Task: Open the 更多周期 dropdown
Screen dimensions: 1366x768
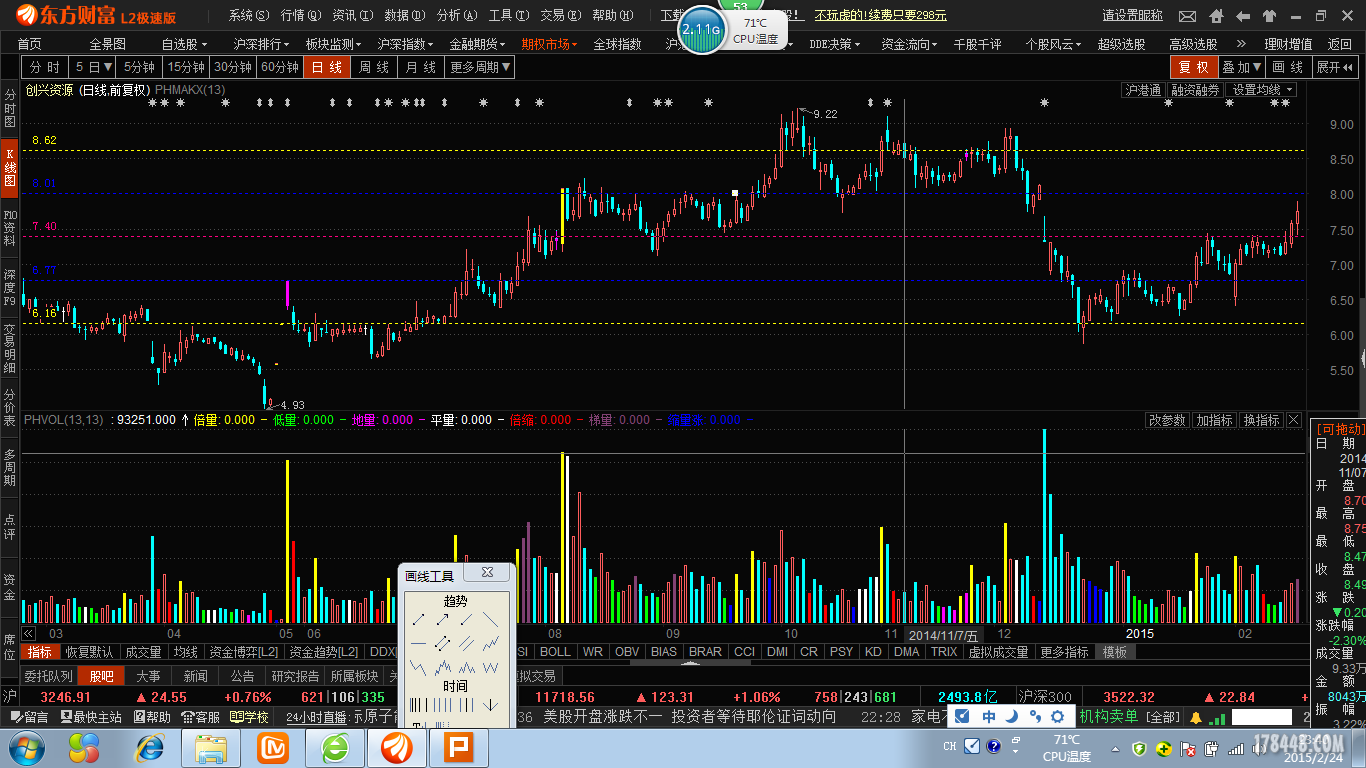Action: click(481, 67)
